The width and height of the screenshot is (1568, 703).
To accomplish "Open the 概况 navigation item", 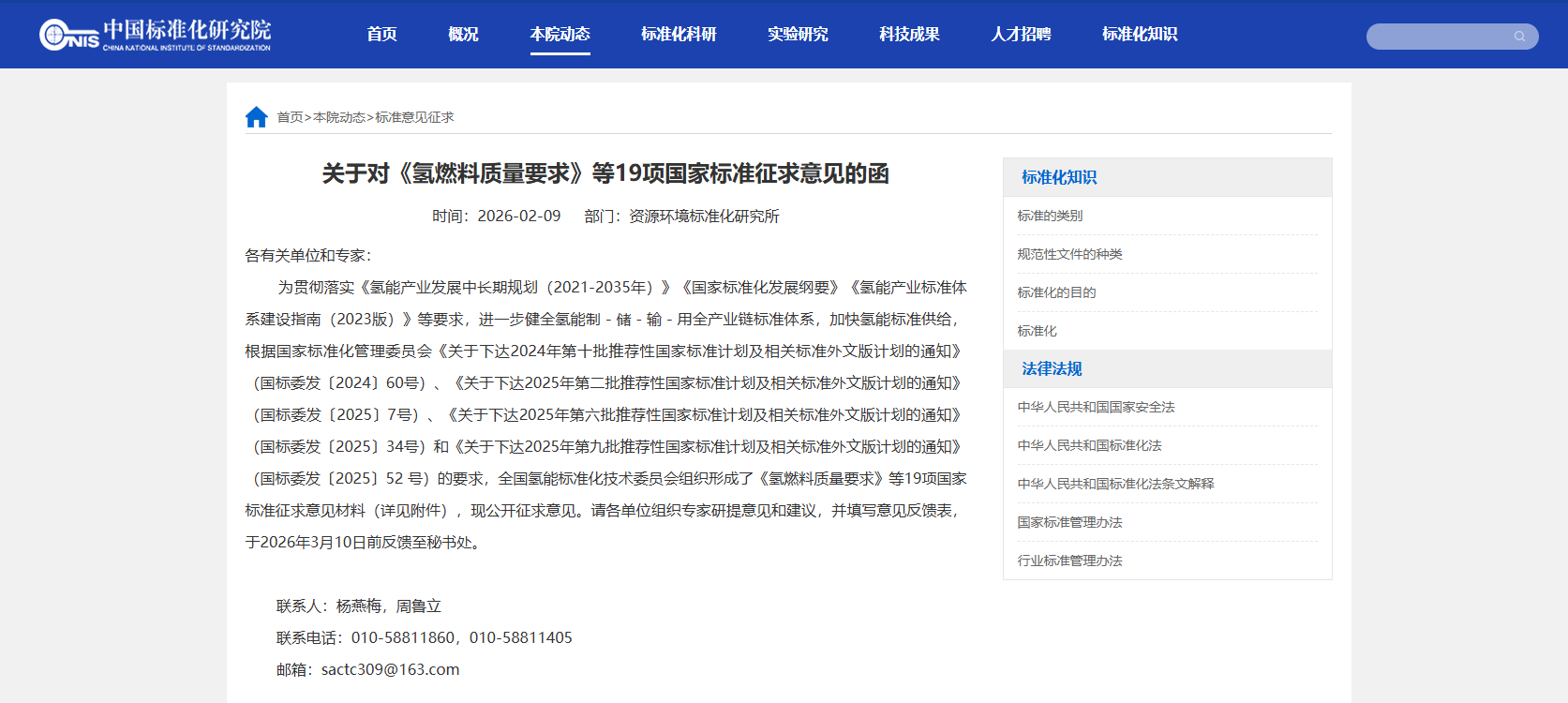I will 463,34.
